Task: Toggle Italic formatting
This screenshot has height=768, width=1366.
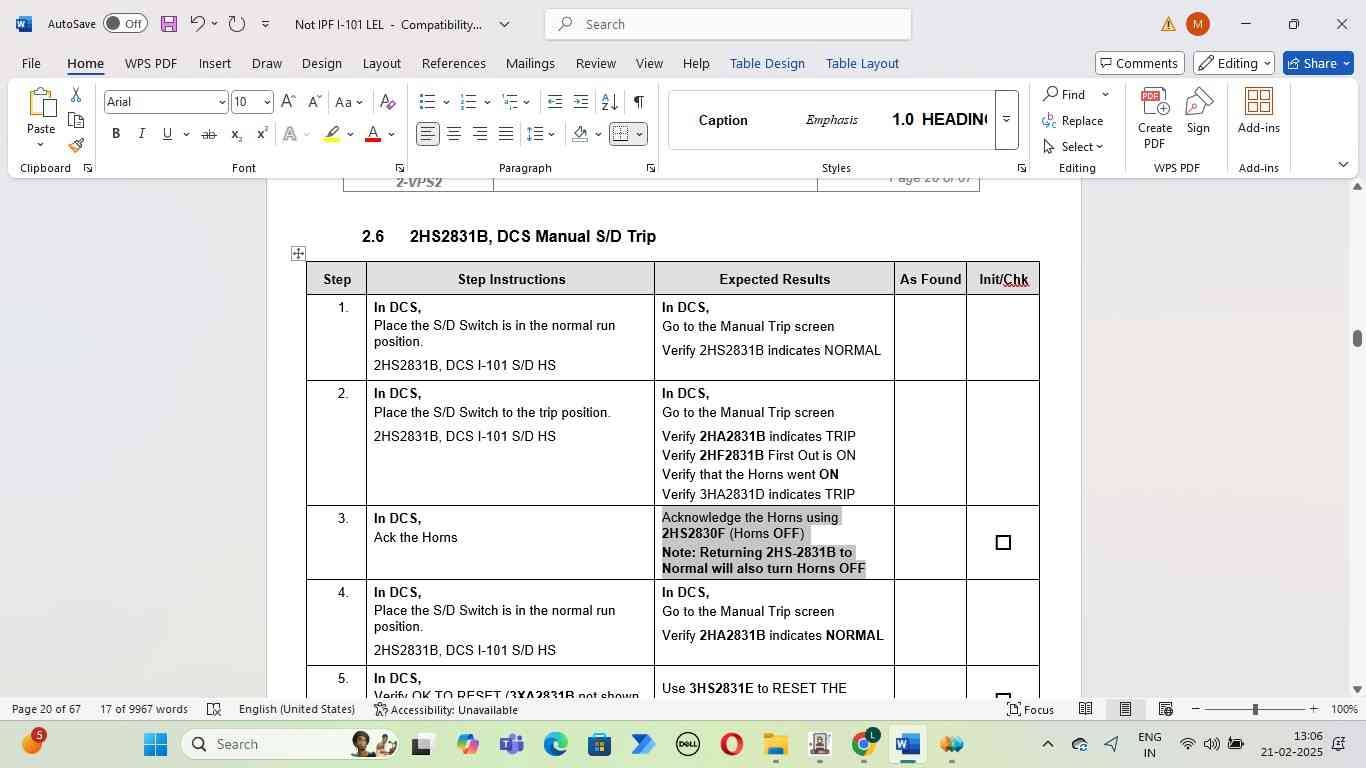Action: [x=141, y=134]
